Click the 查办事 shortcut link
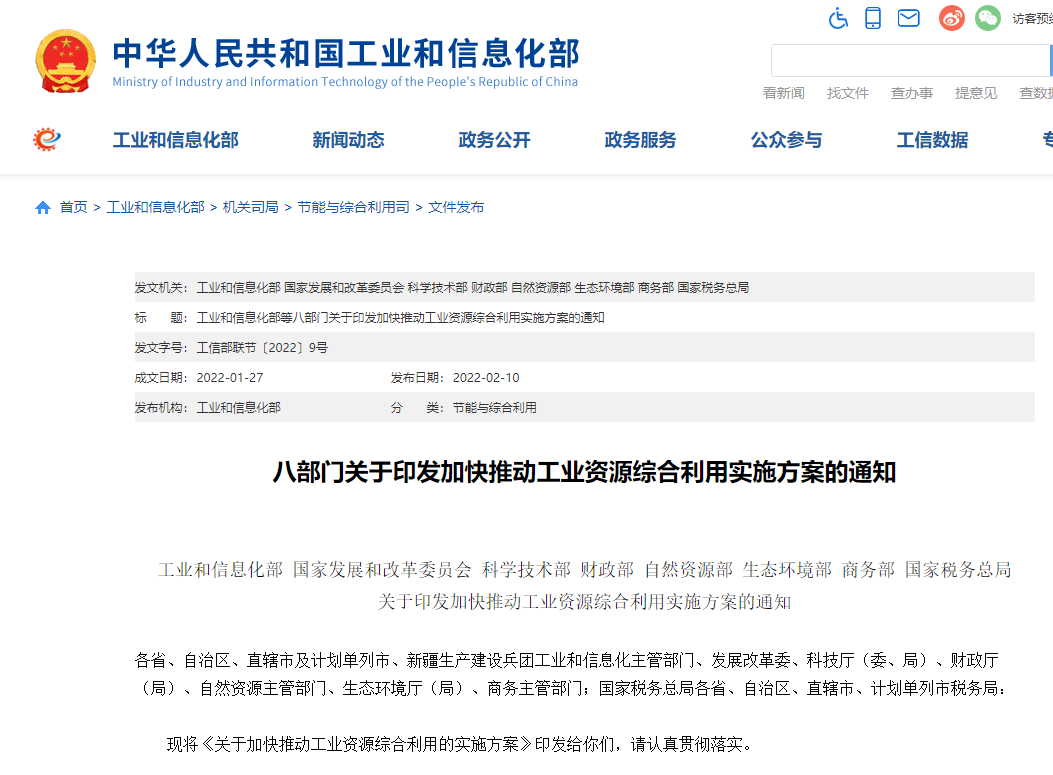 pyautogui.click(x=913, y=92)
